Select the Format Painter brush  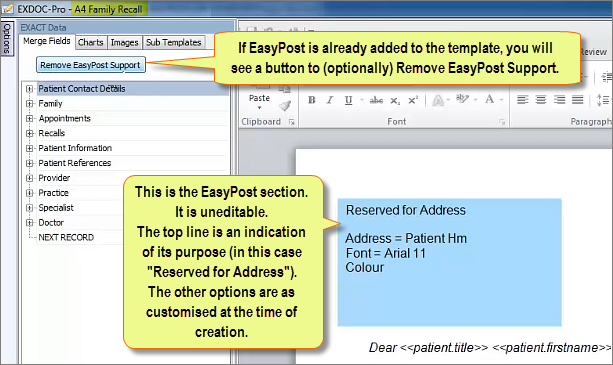(x=285, y=106)
